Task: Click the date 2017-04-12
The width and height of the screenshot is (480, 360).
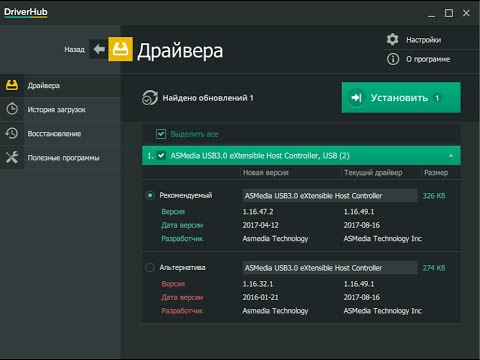Action: pos(260,225)
